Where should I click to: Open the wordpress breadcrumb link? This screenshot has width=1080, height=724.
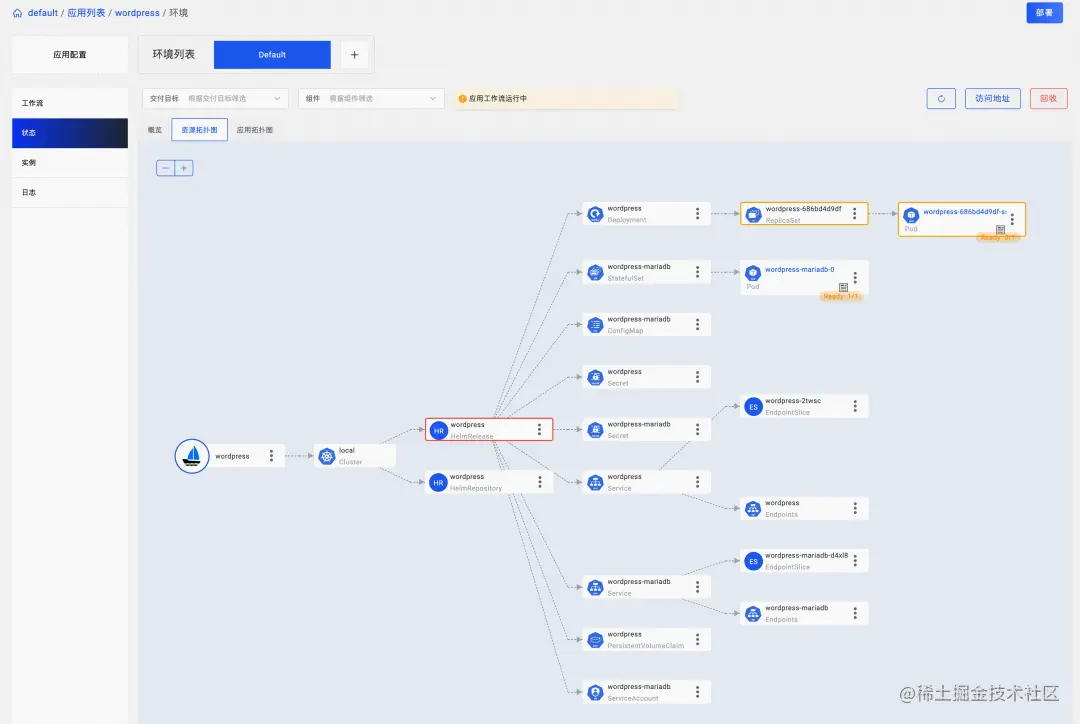coord(137,13)
